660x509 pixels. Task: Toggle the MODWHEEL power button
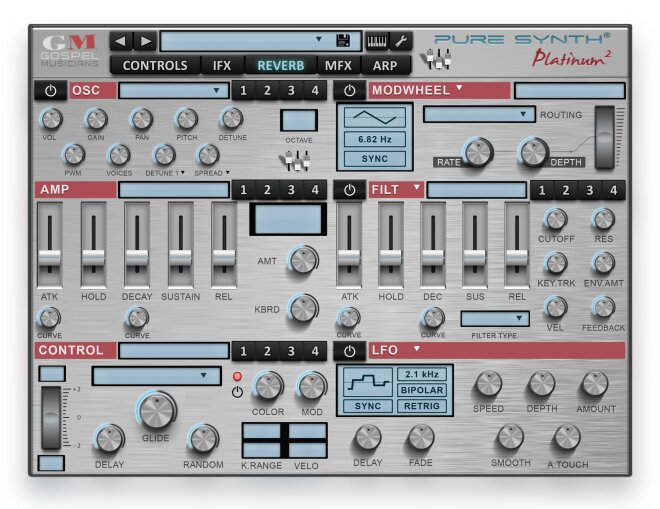tap(349, 91)
